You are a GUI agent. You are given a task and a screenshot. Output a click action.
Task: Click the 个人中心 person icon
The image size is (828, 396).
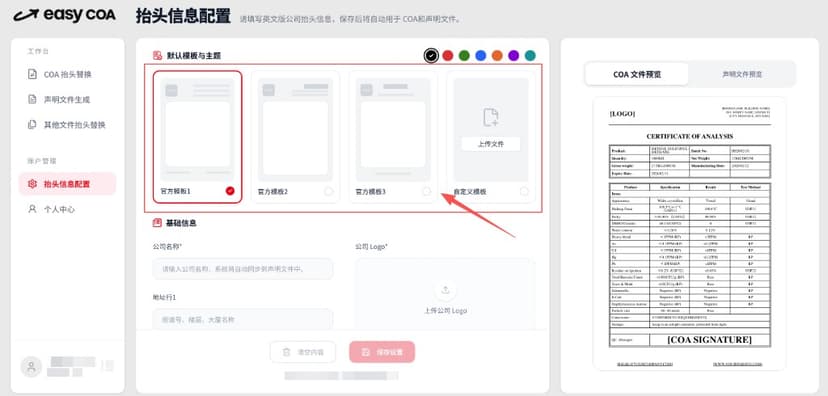(32, 209)
